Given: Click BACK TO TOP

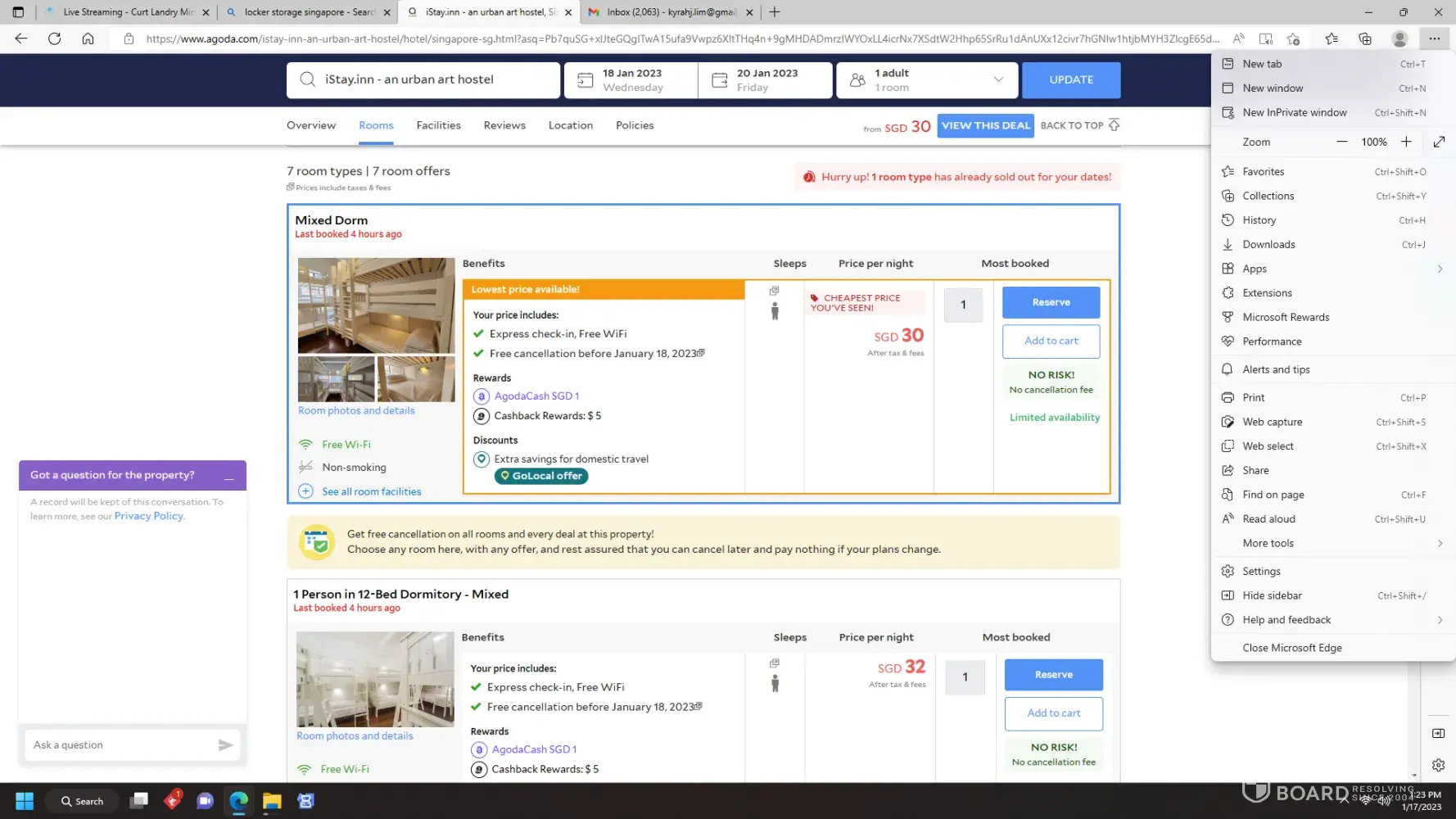Looking at the screenshot, I should (1079, 125).
